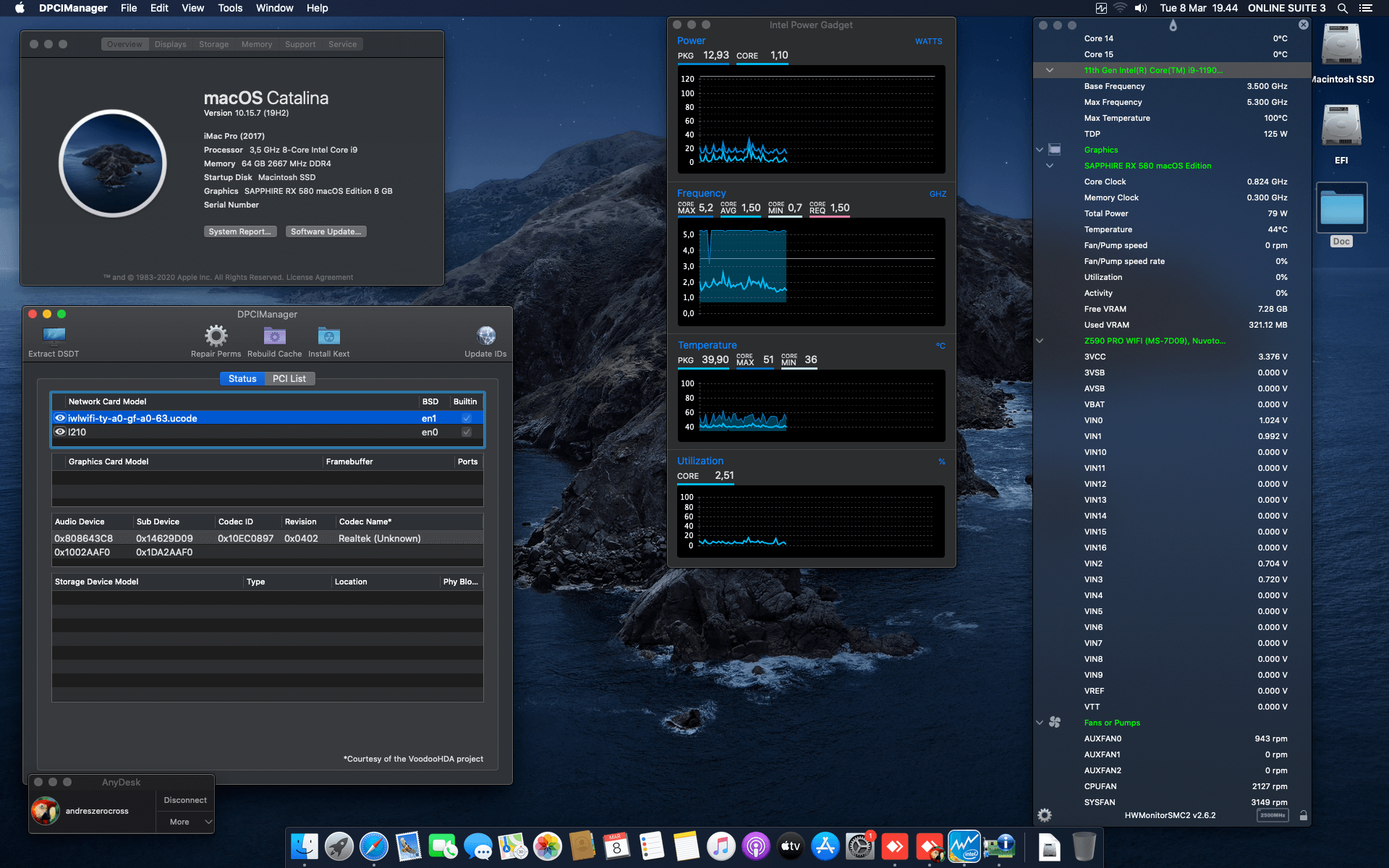Collapse the 11th Gen Intel Core group
Image resolution: width=1389 pixels, height=868 pixels.
1049,70
